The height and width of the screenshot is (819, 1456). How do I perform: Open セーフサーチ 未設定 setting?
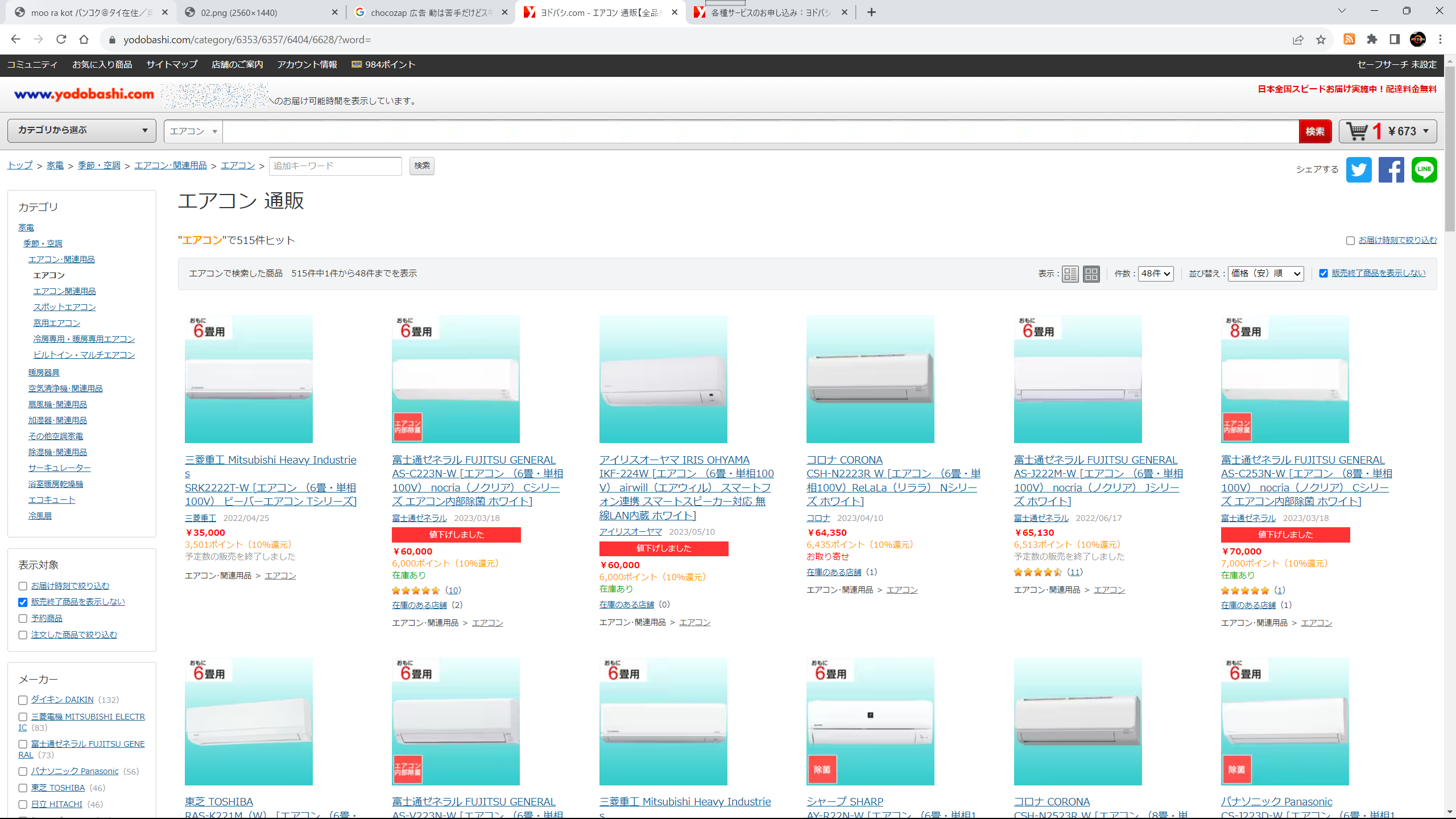(1397, 65)
